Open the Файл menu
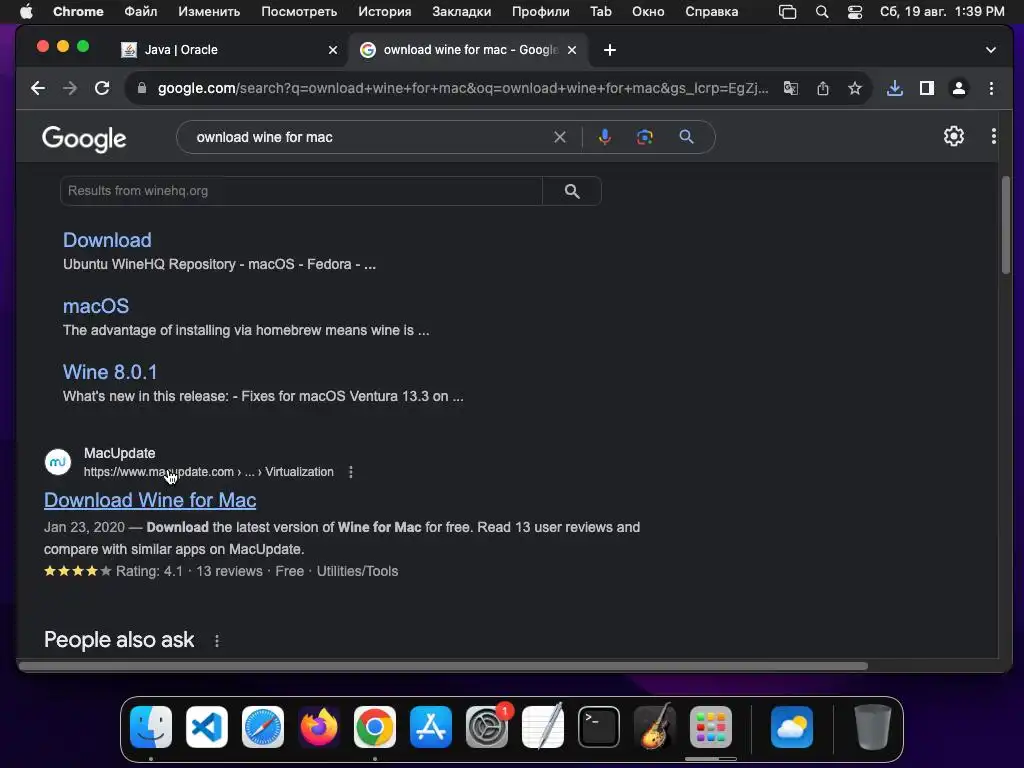The width and height of the screenshot is (1024, 768). [x=140, y=11]
